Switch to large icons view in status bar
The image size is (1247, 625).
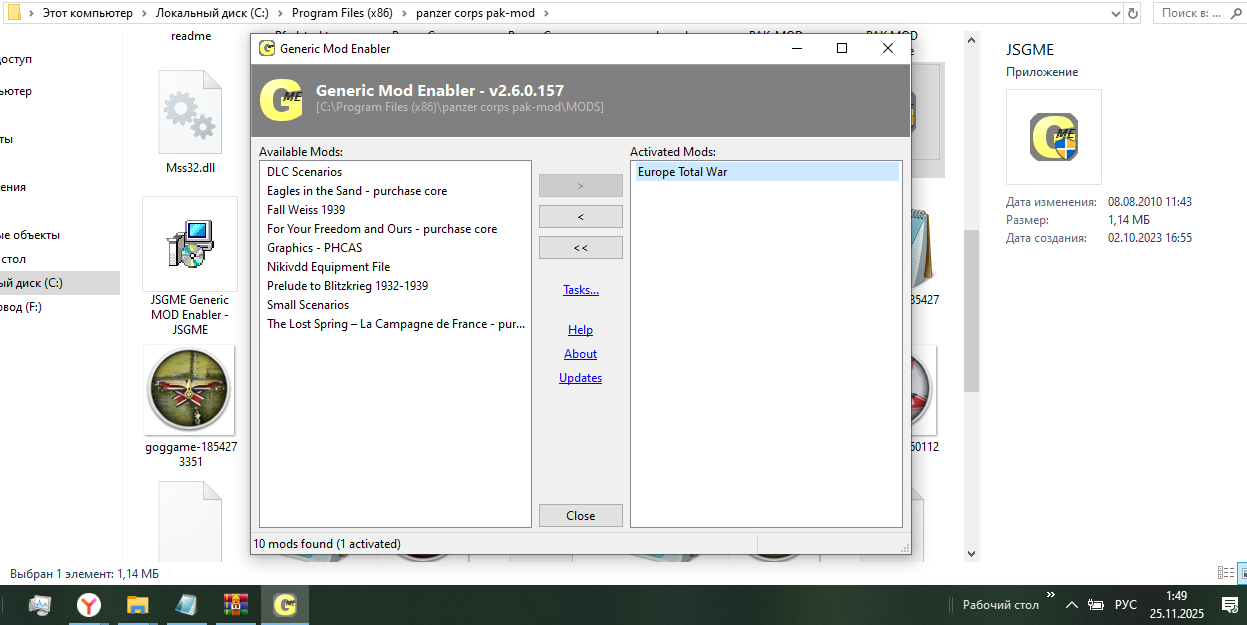[1243, 573]
